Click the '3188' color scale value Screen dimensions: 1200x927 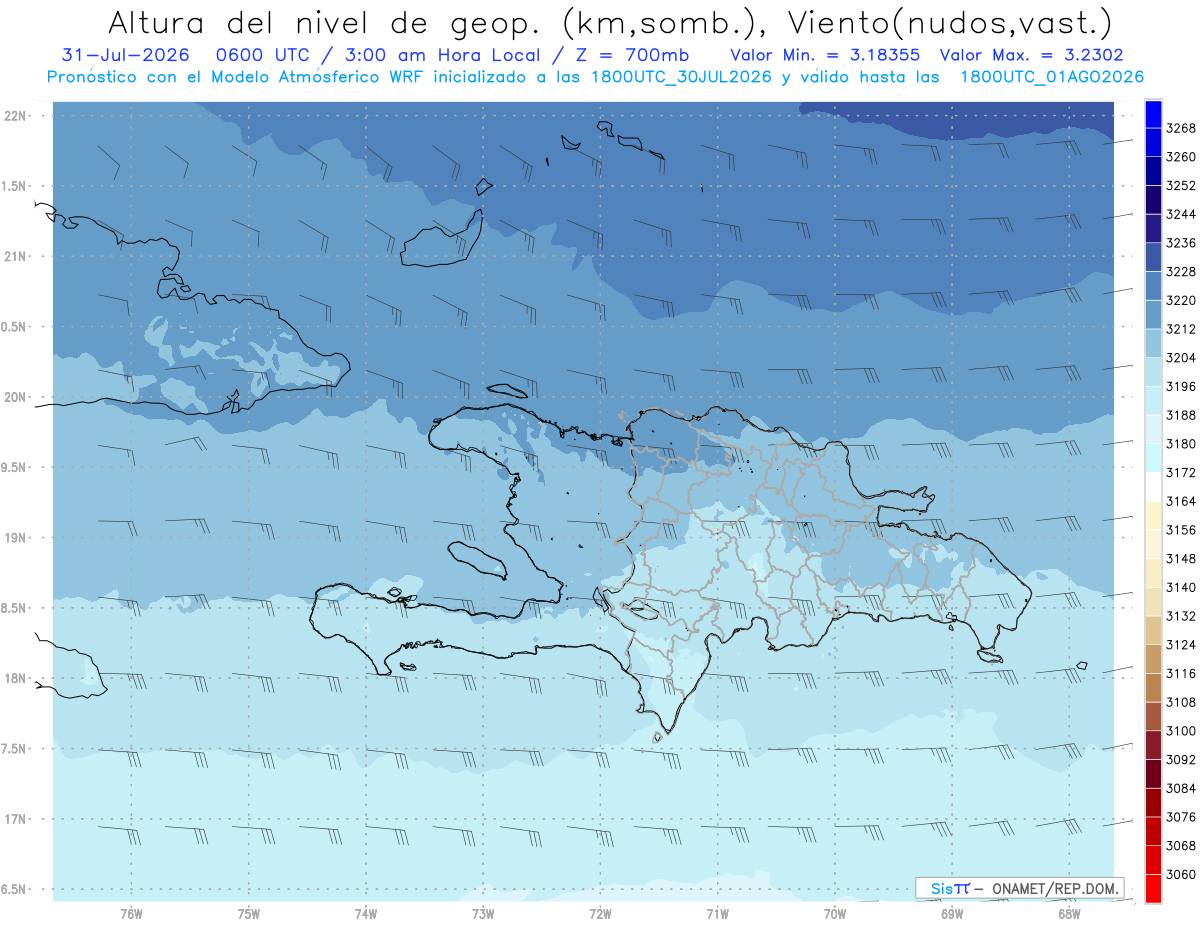(x=1181, y=415)
